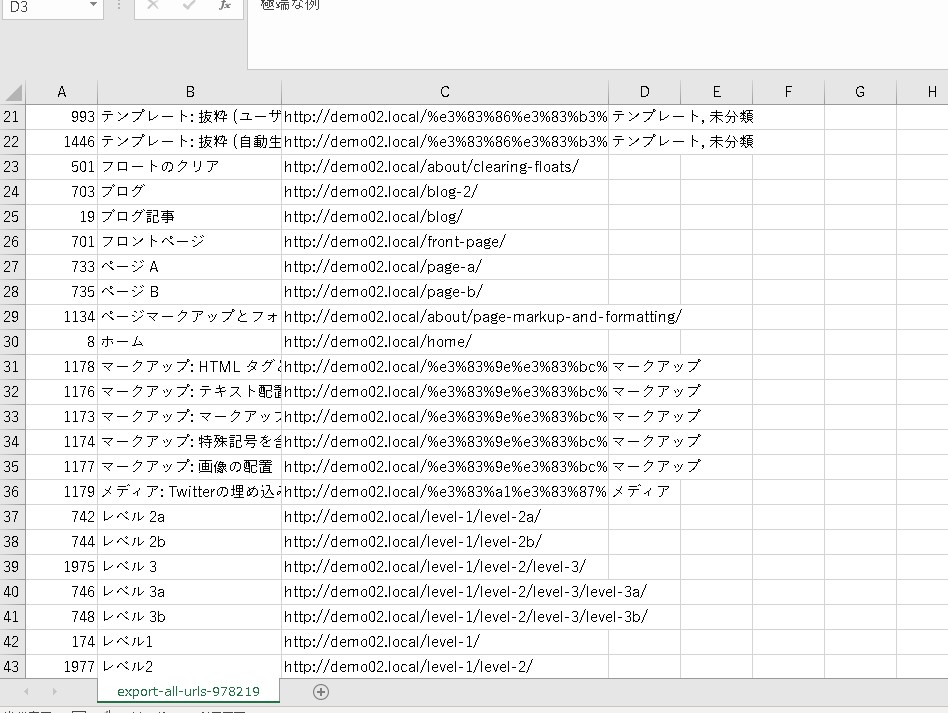948x713 pixels.
Task: Click the blog-2 URL cell
Action: click(445, 191)
